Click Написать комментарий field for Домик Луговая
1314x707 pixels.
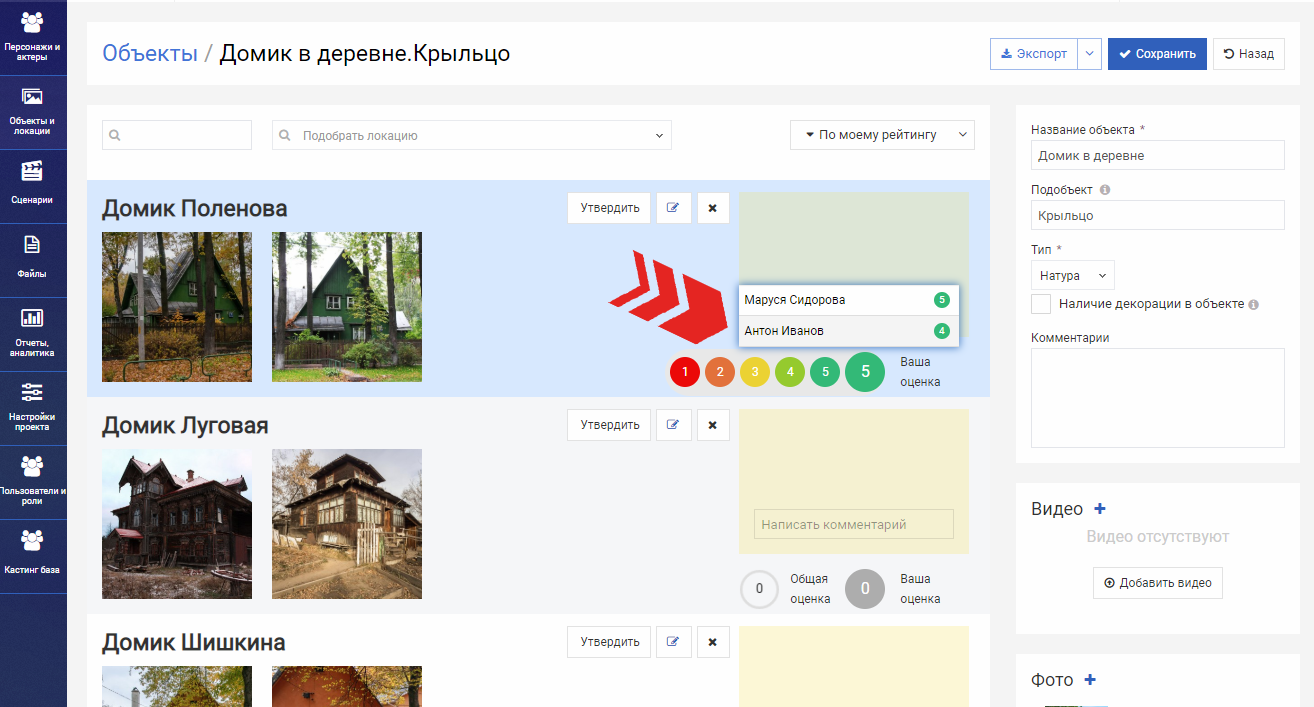point(853,524)
